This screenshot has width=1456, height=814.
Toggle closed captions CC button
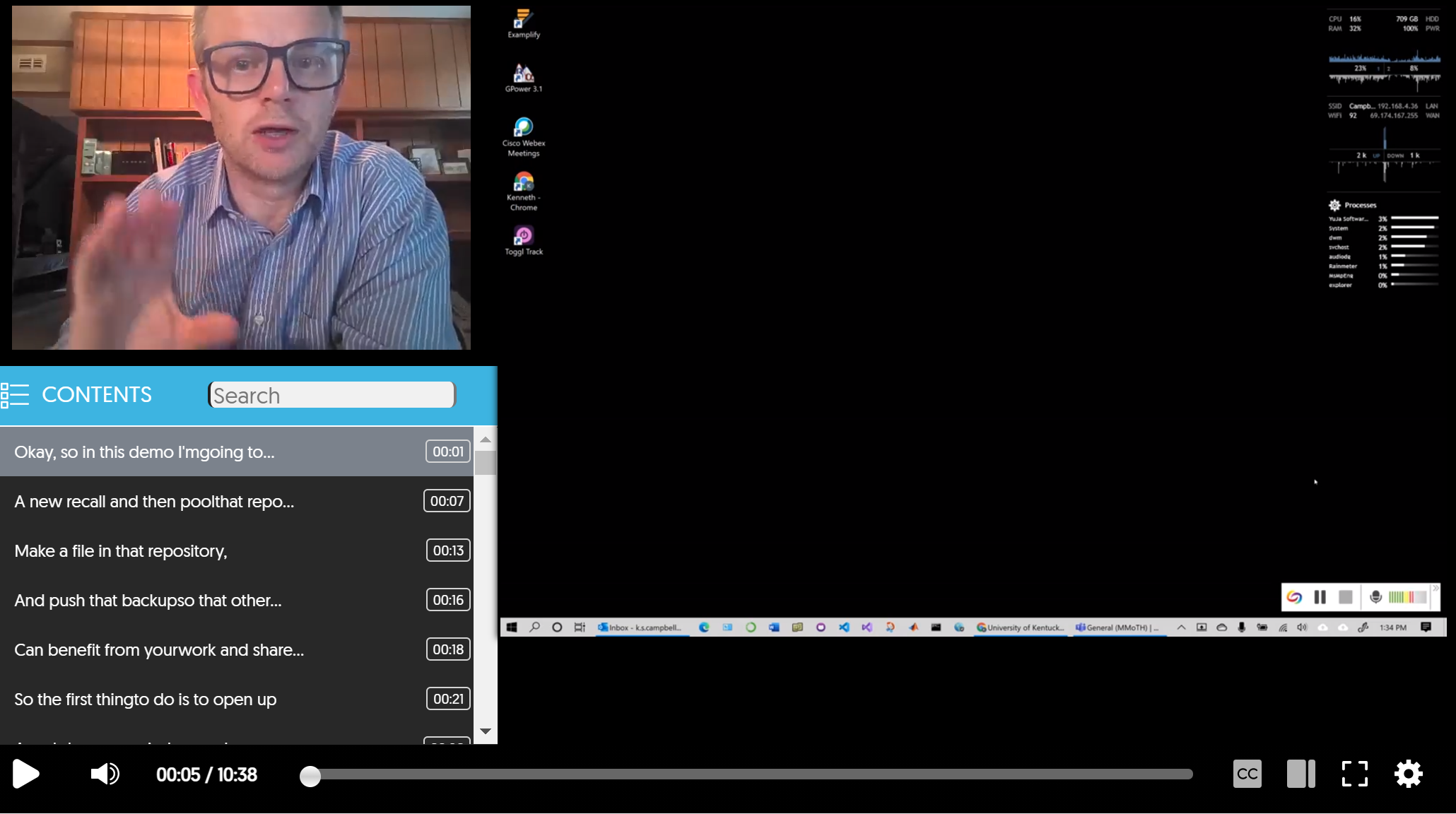point(1248,774)
